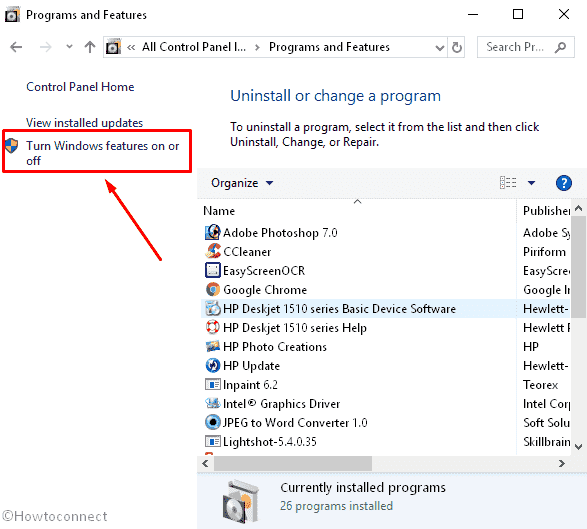
Task: Expand the address bar history dropdown
Action: coord(440,48)
